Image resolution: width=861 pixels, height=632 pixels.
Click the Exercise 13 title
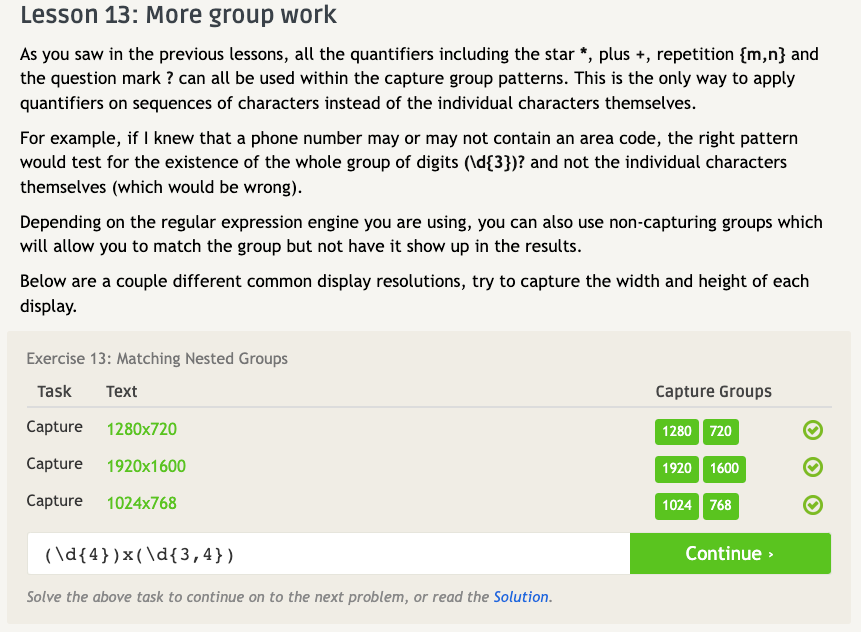(157, 358)
